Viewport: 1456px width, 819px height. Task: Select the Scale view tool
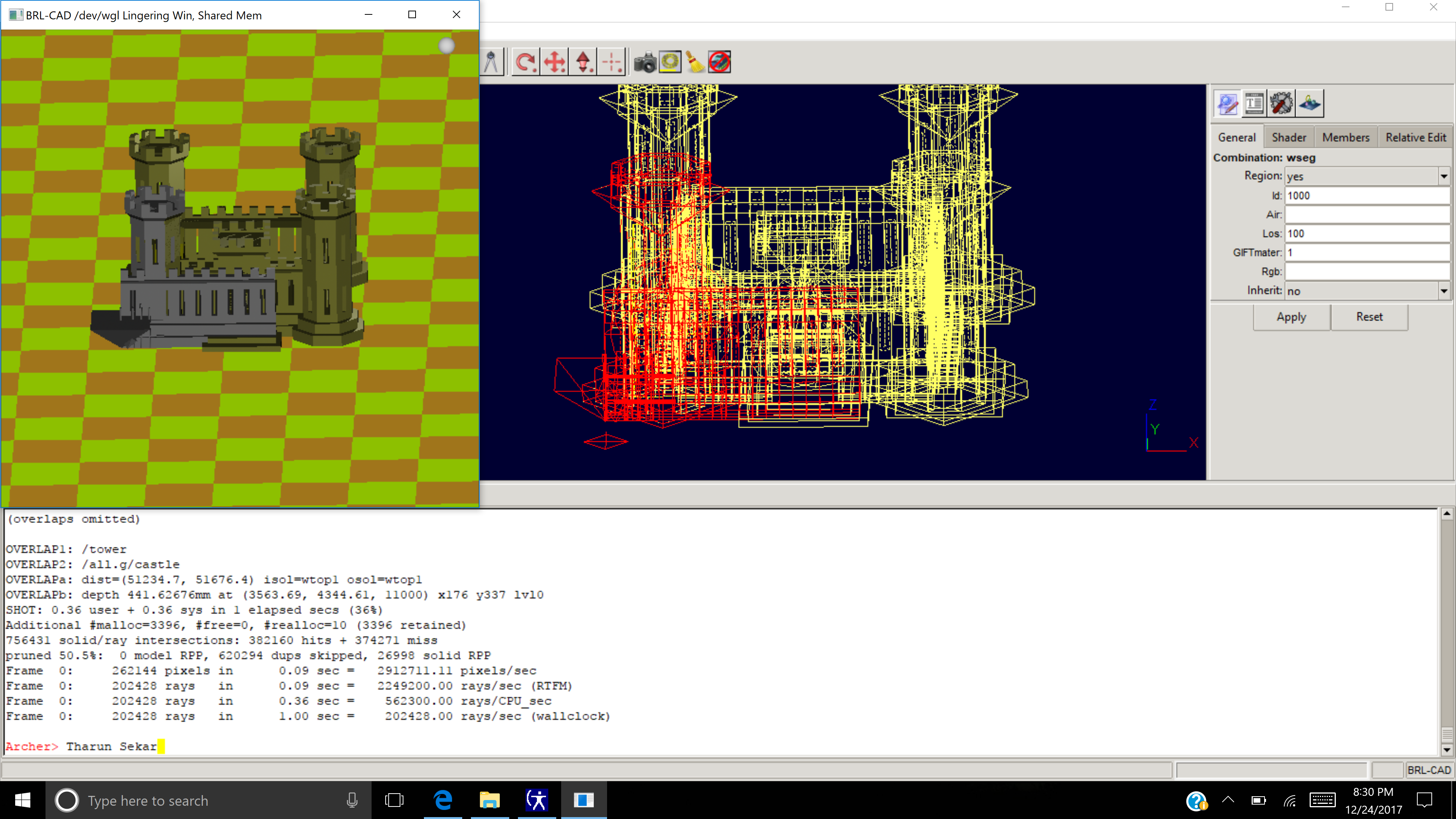[x=583, y=61]
